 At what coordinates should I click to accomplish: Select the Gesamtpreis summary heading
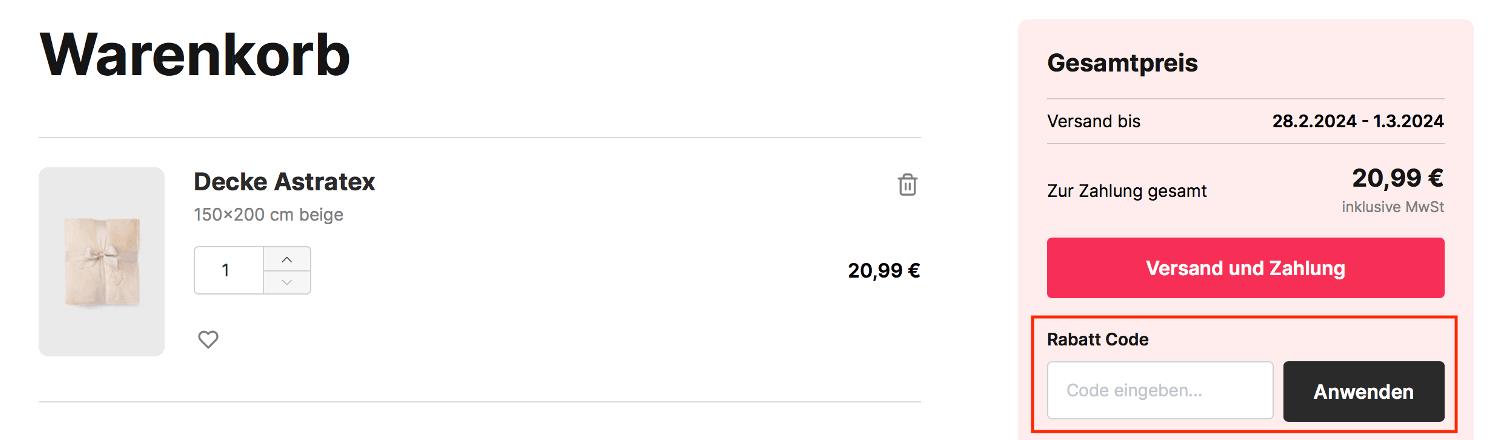(x=1122, y=63)
